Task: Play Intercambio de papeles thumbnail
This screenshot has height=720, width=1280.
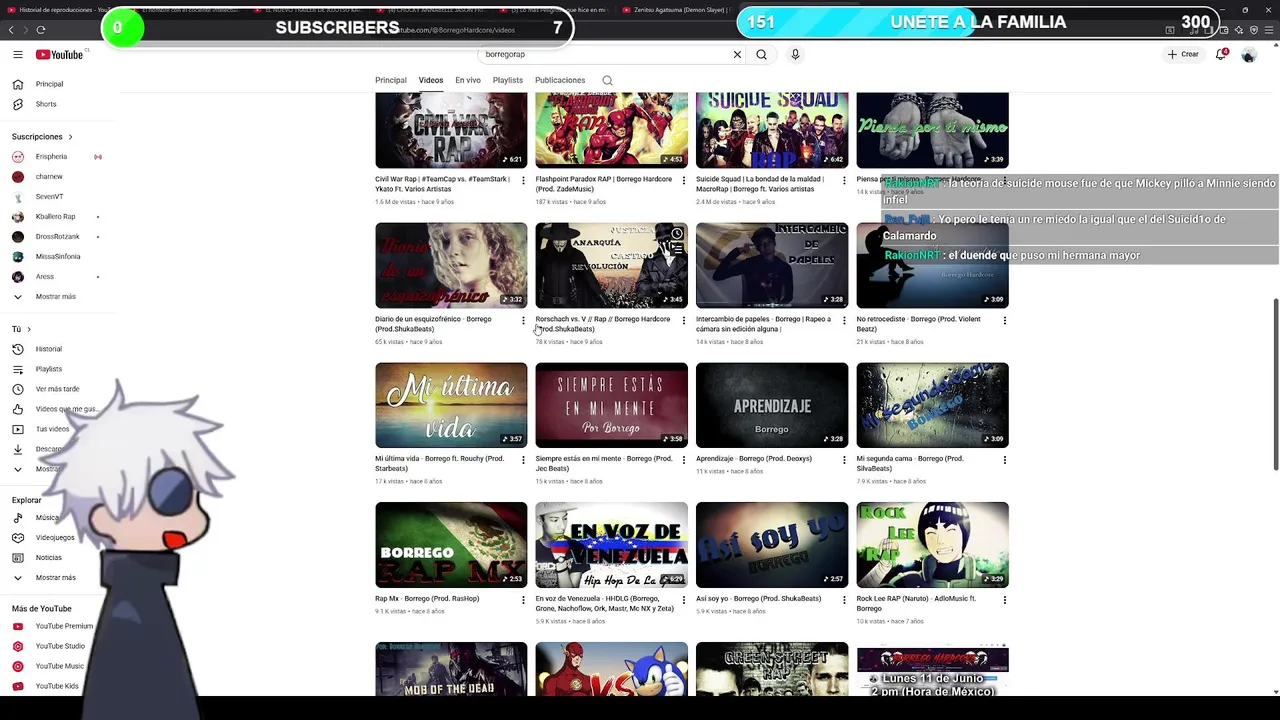Action: pos(772,265)
